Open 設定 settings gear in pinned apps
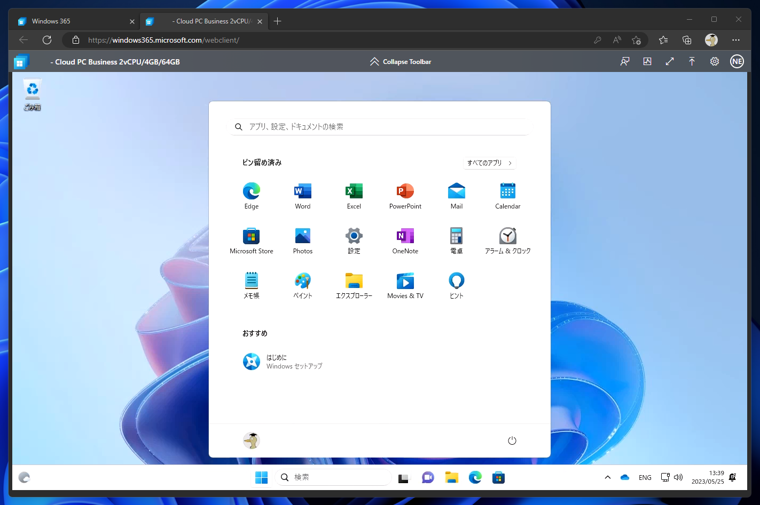The image size is (760, 505). [354, 240]
